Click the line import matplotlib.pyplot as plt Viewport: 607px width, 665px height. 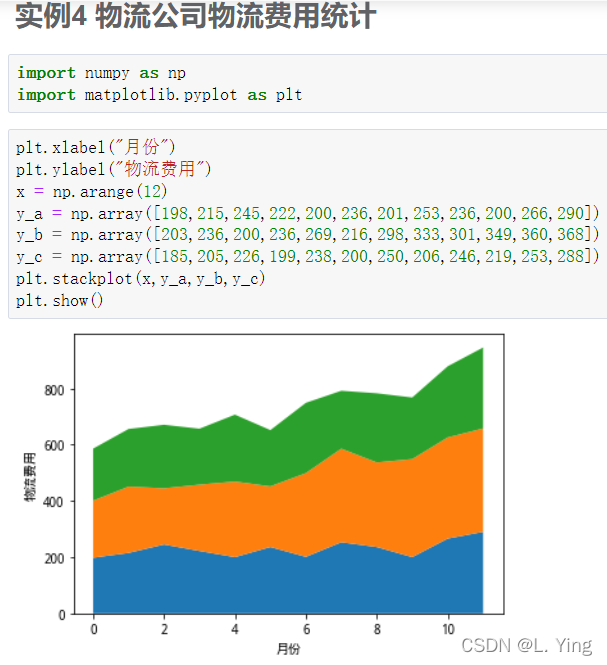click(x=159, y=95)
